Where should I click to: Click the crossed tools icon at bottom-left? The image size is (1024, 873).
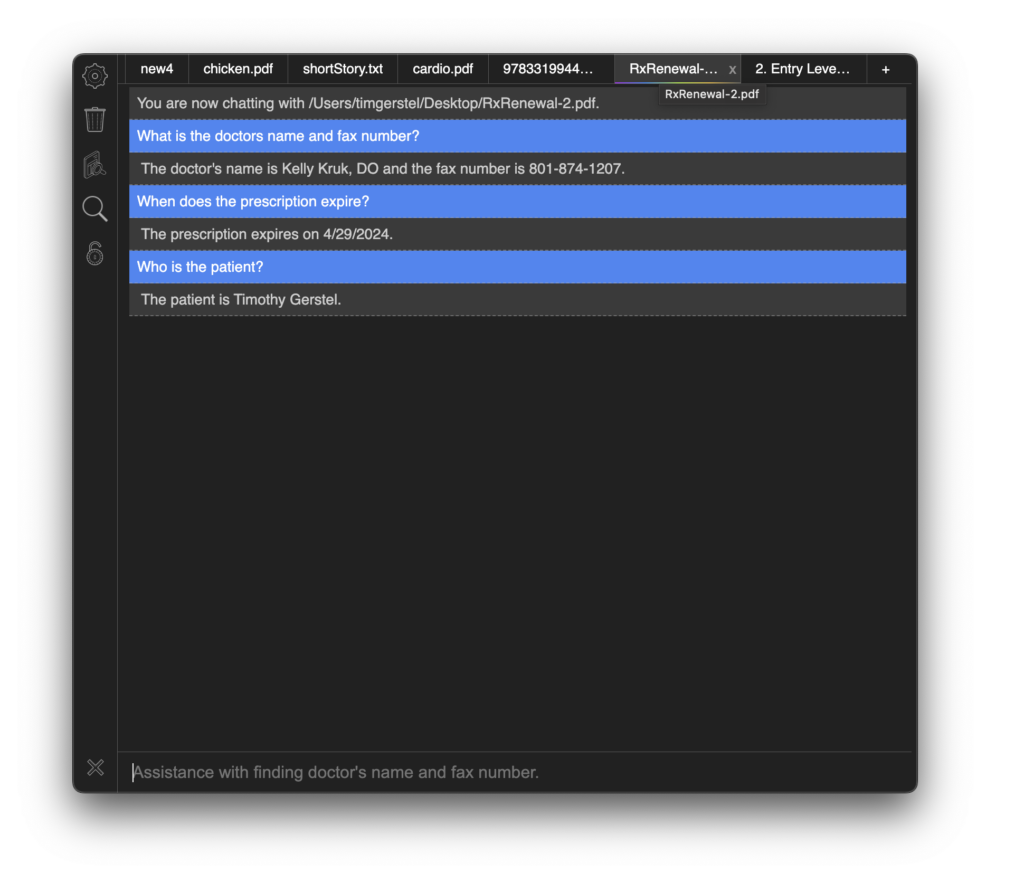[95, 768]
